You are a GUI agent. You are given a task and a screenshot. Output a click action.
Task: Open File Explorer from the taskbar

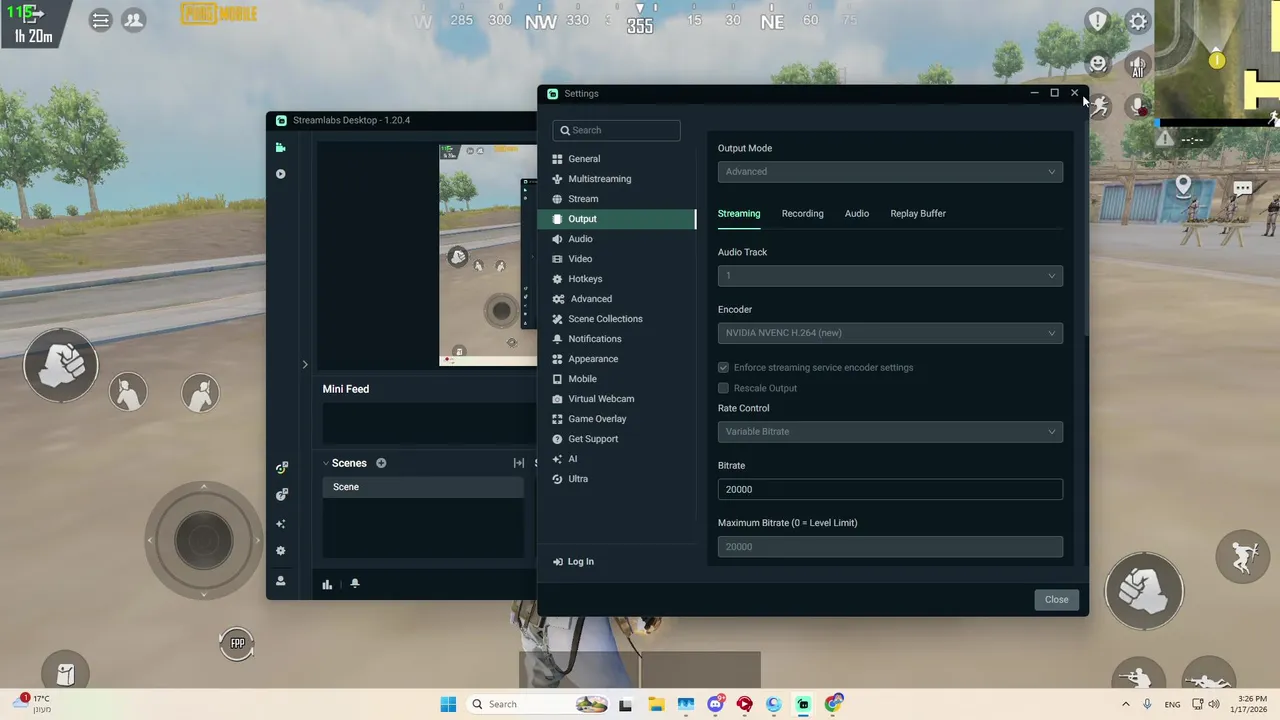click(x=655, y=704)
